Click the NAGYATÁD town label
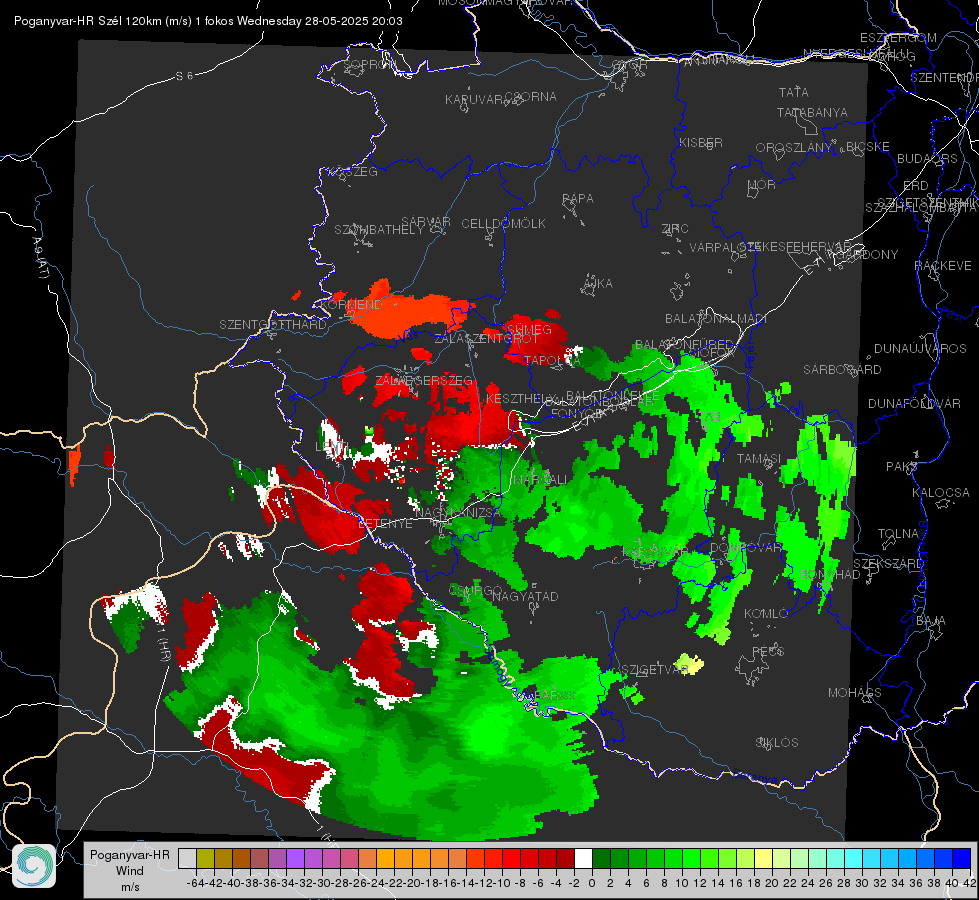The image size is (979, 900). [525, 596]
